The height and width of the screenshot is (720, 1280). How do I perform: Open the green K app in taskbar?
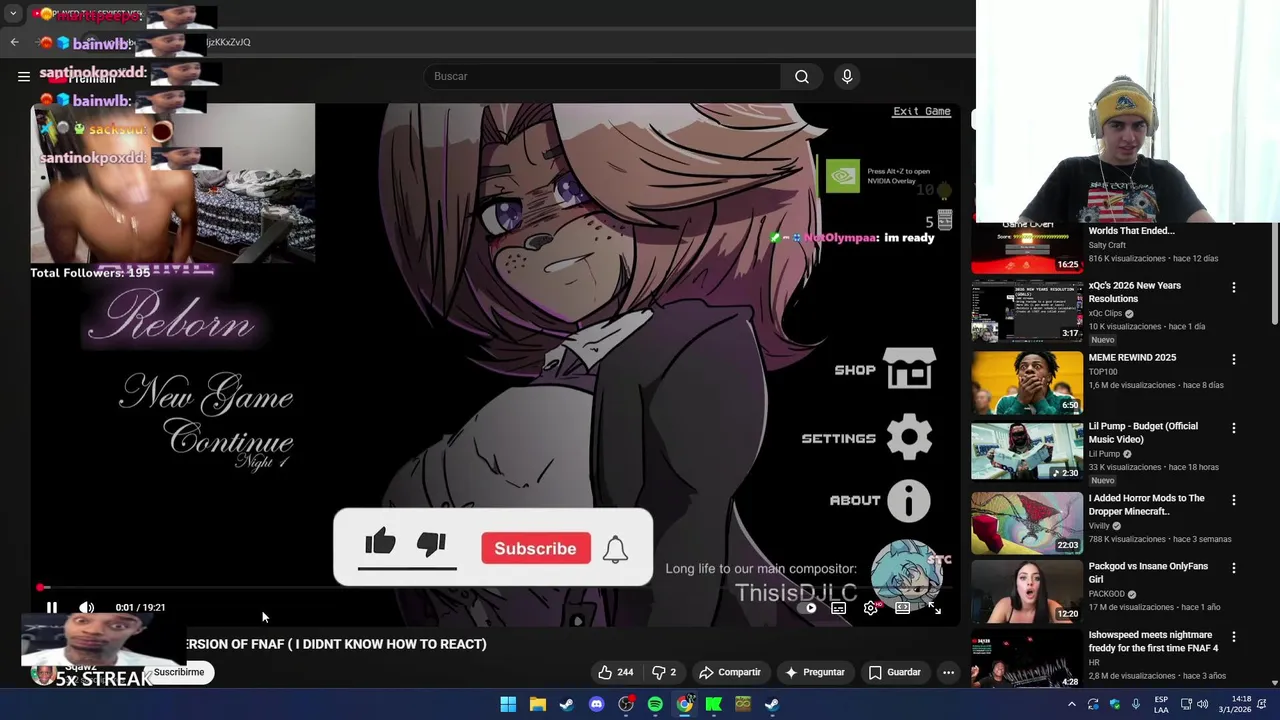point(713,704)
